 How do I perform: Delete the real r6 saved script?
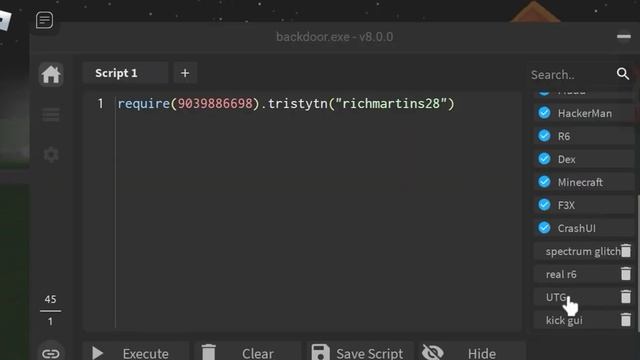click(x=626, y=273)
